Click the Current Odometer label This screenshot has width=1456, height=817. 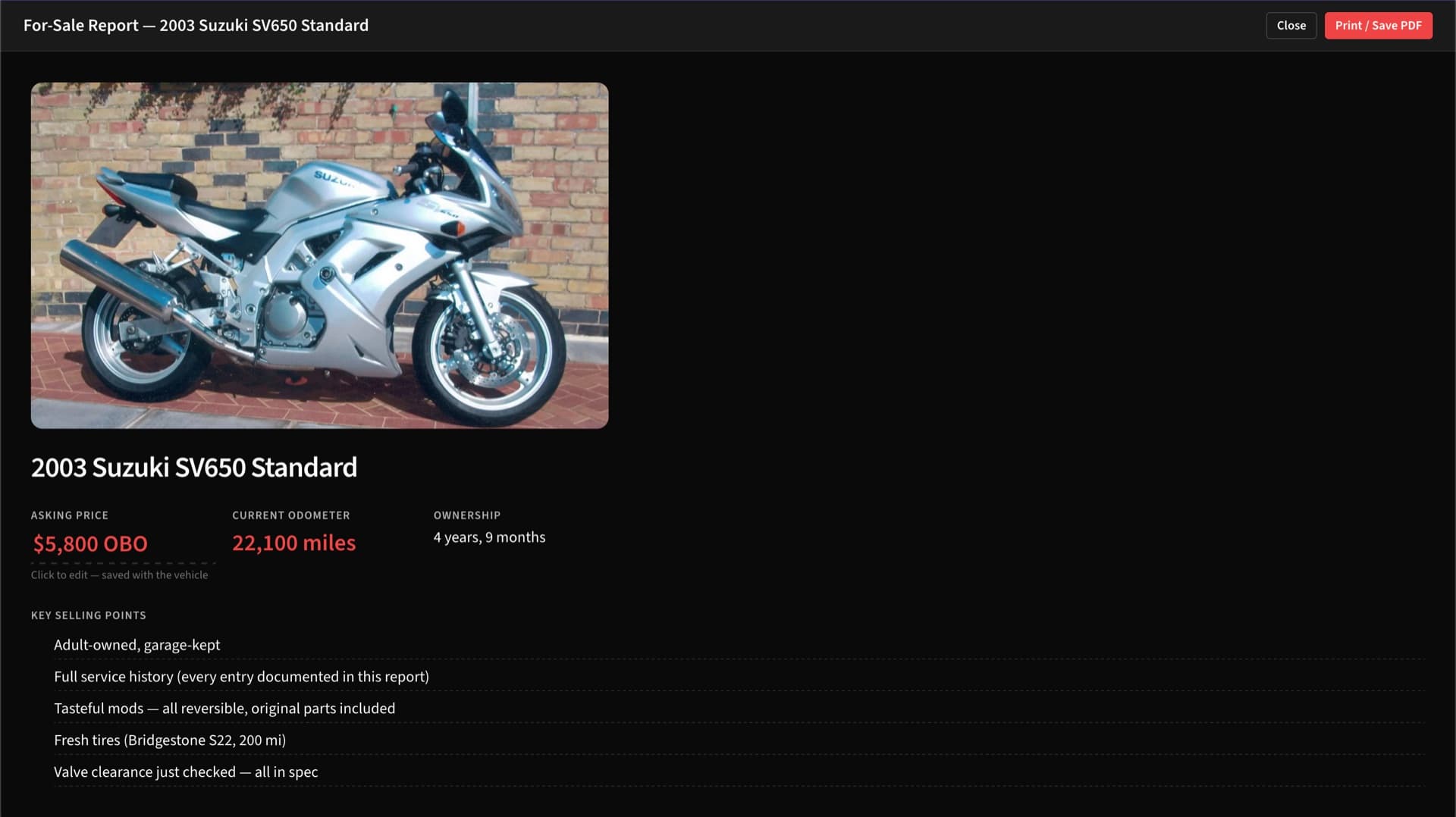click(x=291, y=515)
